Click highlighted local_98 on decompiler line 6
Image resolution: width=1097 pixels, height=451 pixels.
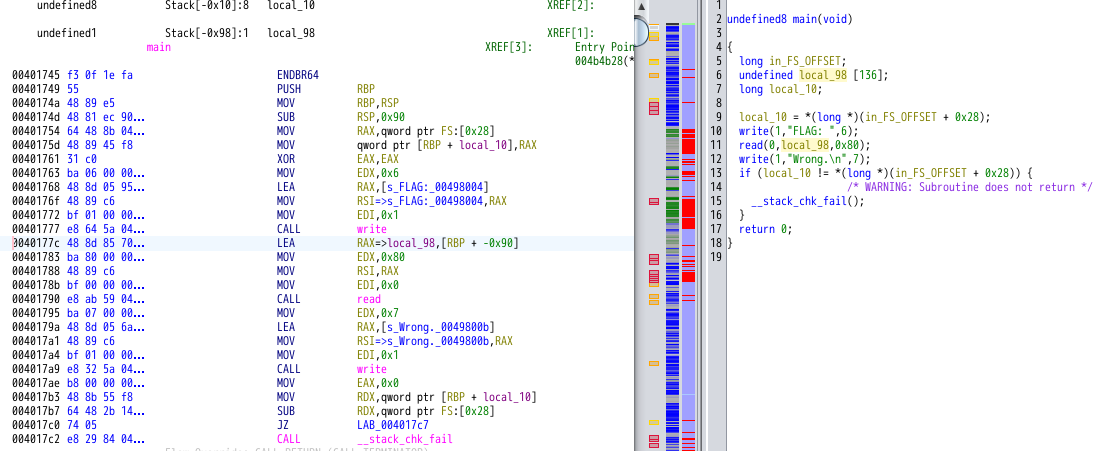pos(823,75)
